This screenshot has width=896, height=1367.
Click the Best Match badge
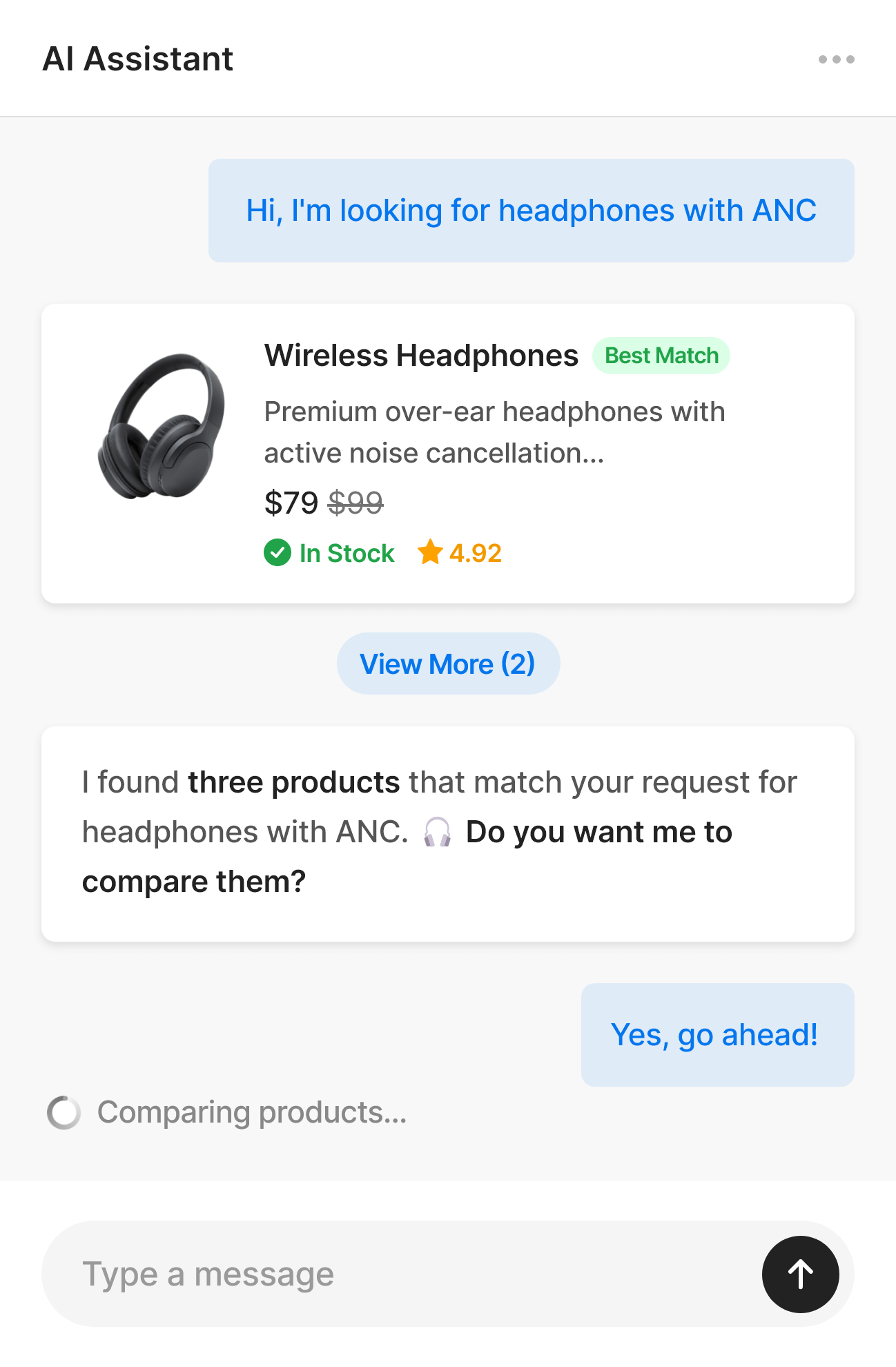[661, 356]
